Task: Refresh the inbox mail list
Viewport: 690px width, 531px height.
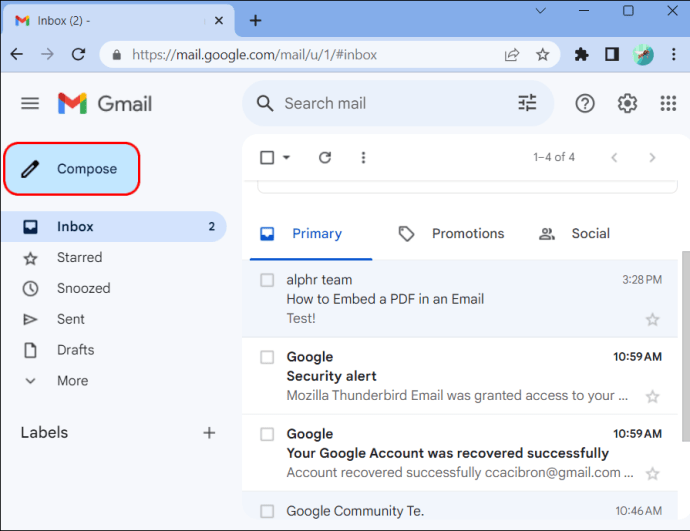Action: 325,157
